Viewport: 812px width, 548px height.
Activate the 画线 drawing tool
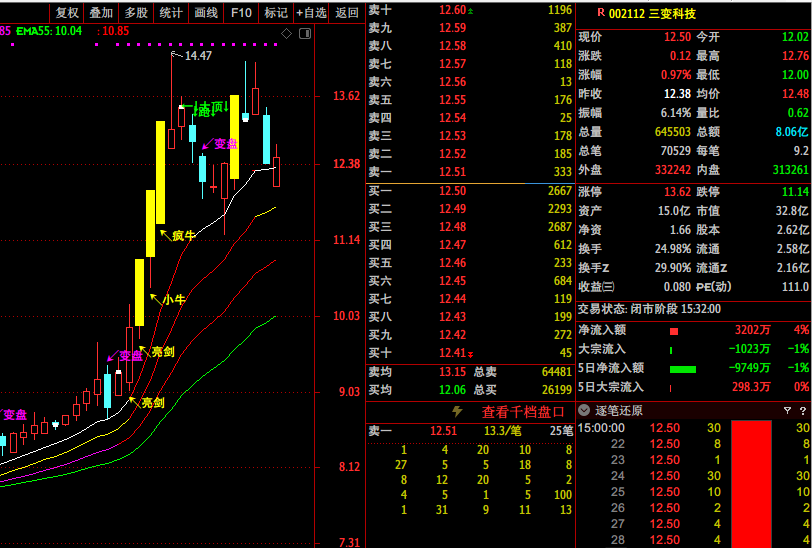[x=206, y=13]
